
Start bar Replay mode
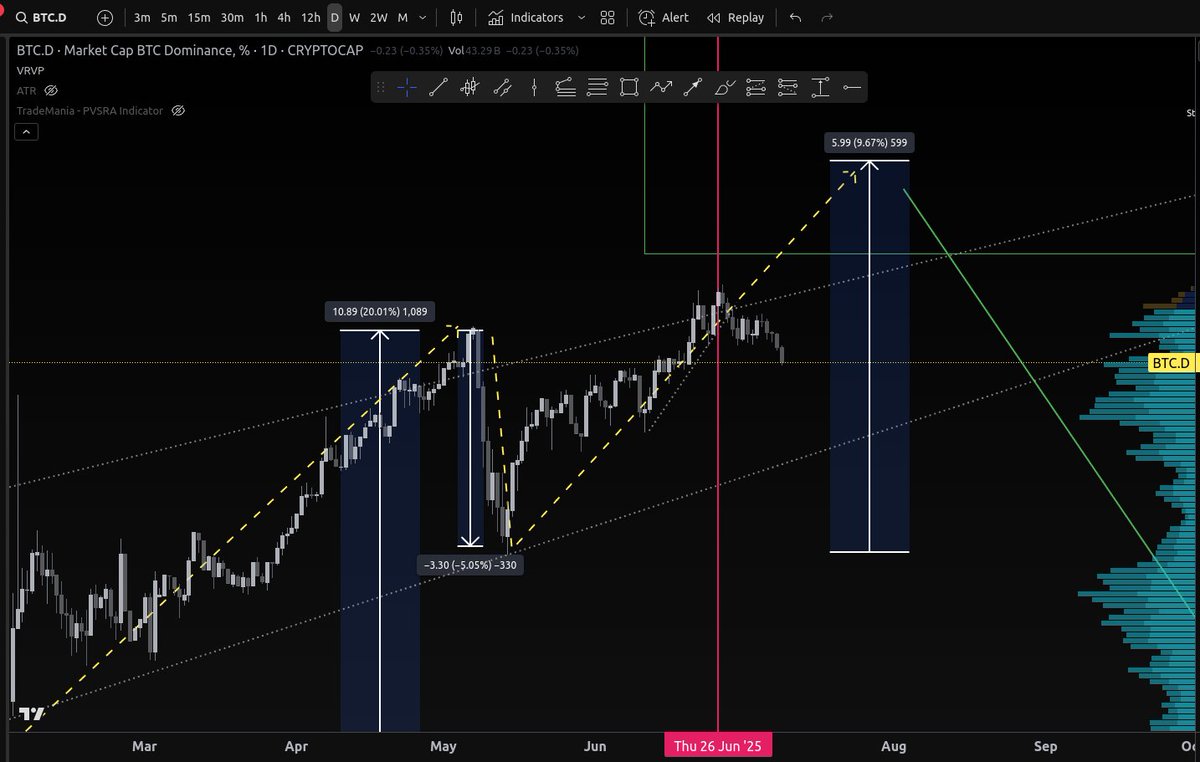(x=736, y=17)
